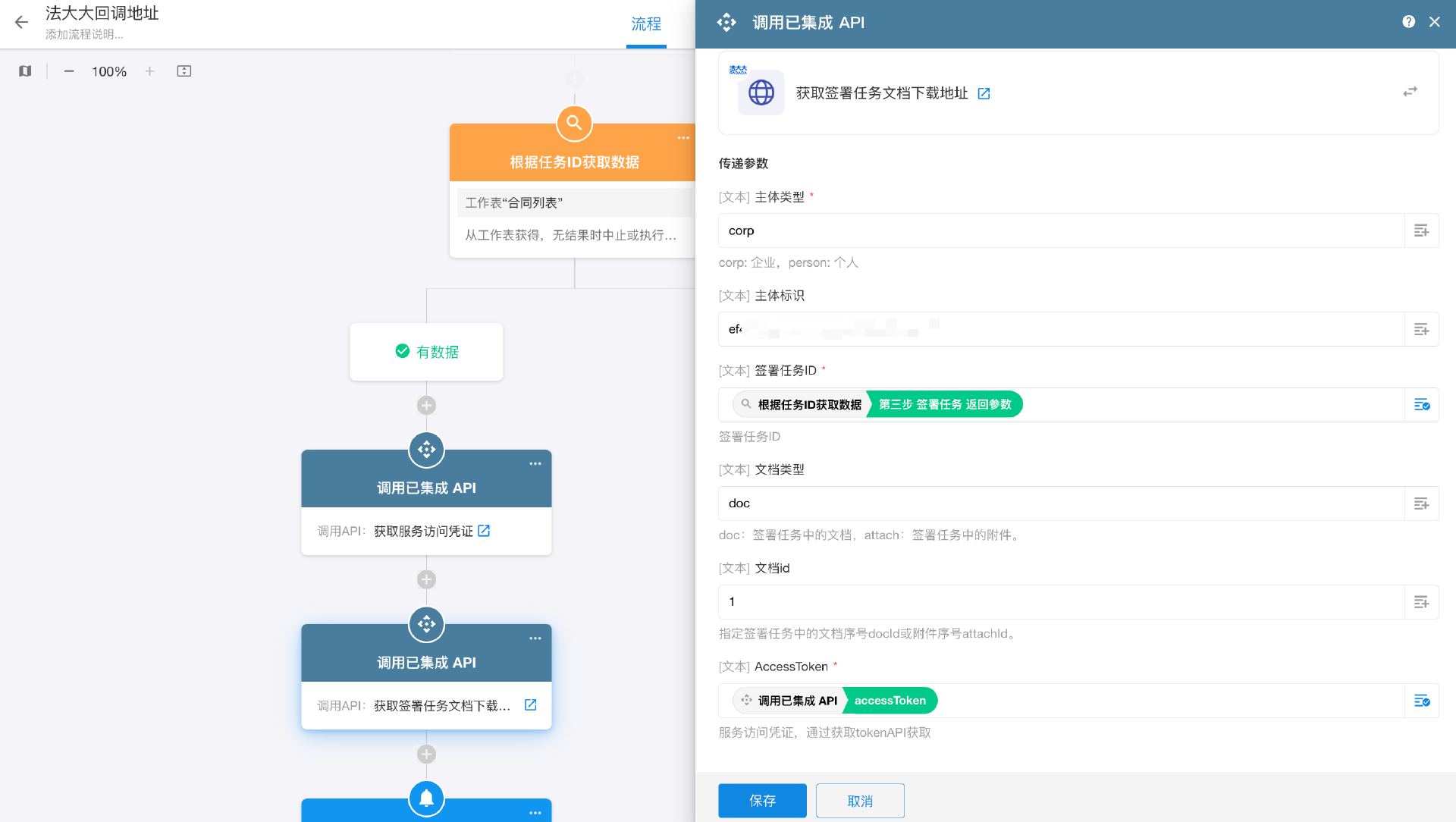Screen dimensions: 1456x822
Task: Click the fit-to-screen canvas icon
Action: (x=184, y=71)
